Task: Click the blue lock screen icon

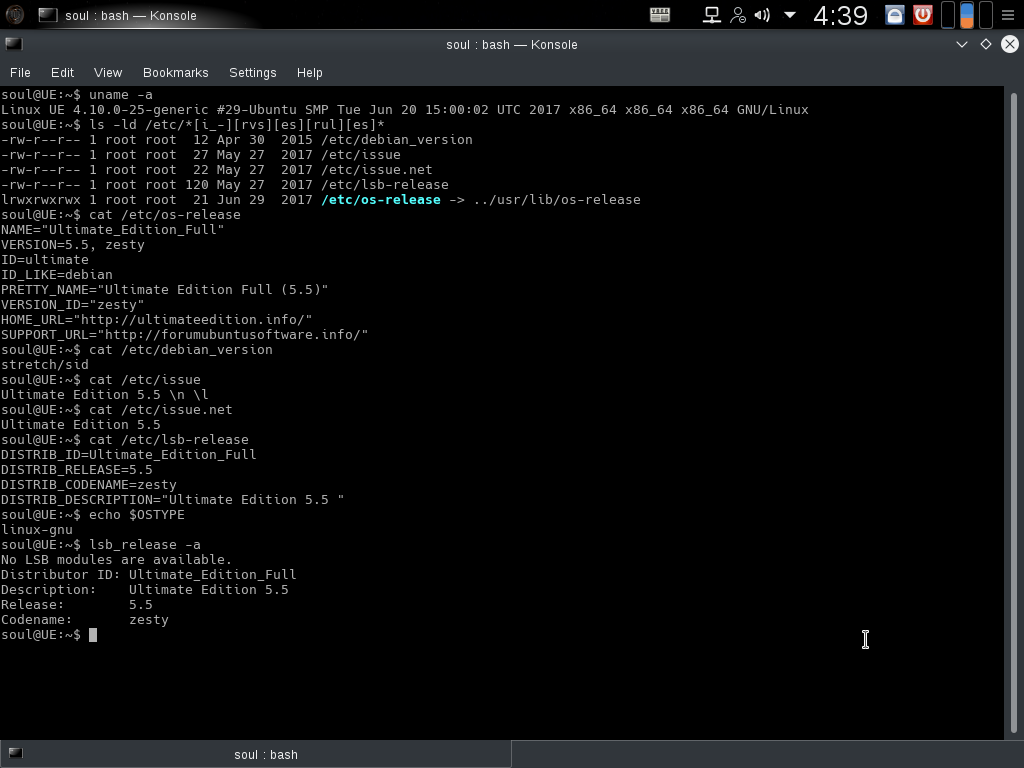Action: pos(895,14)
